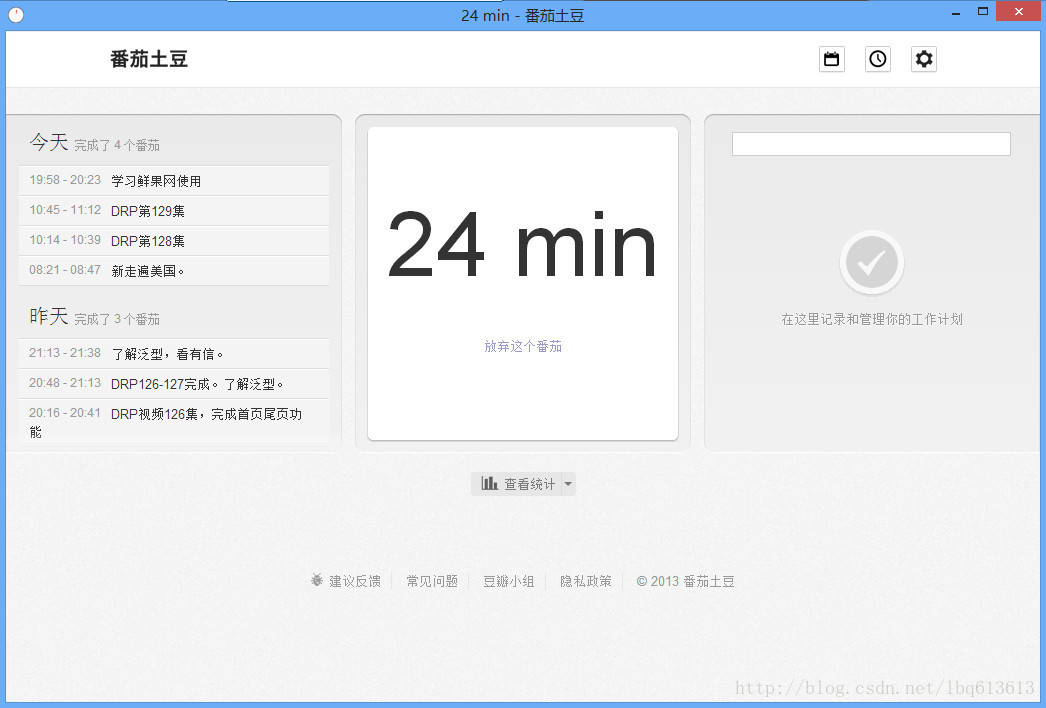This screenshot has height=708, width=1046.
Task: Select the DRP第129集 entry
Action: pyautogui.click(x=174, y=210)
